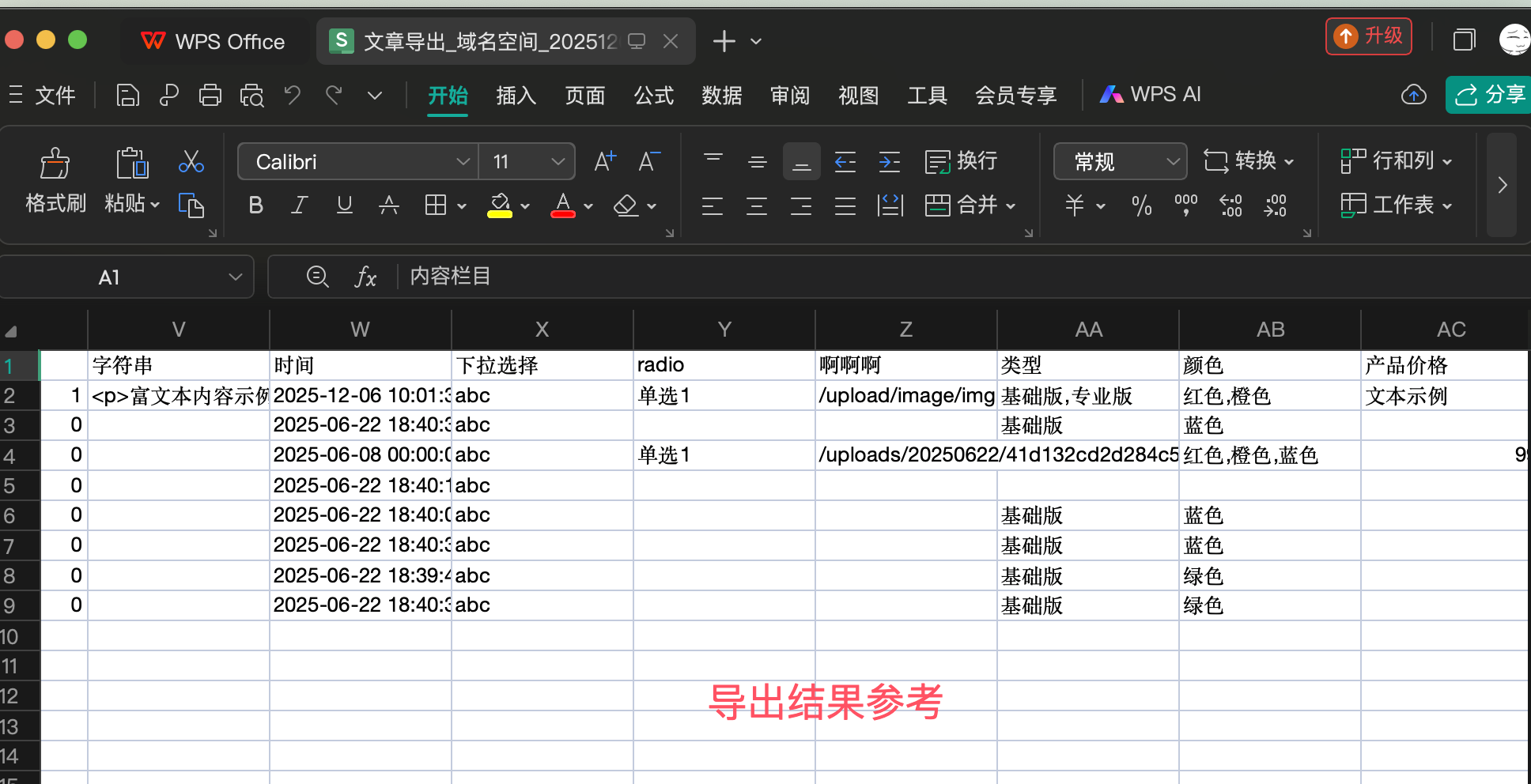Toggle italic formatting
The width and height of the screenshot is (1531, 784).
[299, 205]
